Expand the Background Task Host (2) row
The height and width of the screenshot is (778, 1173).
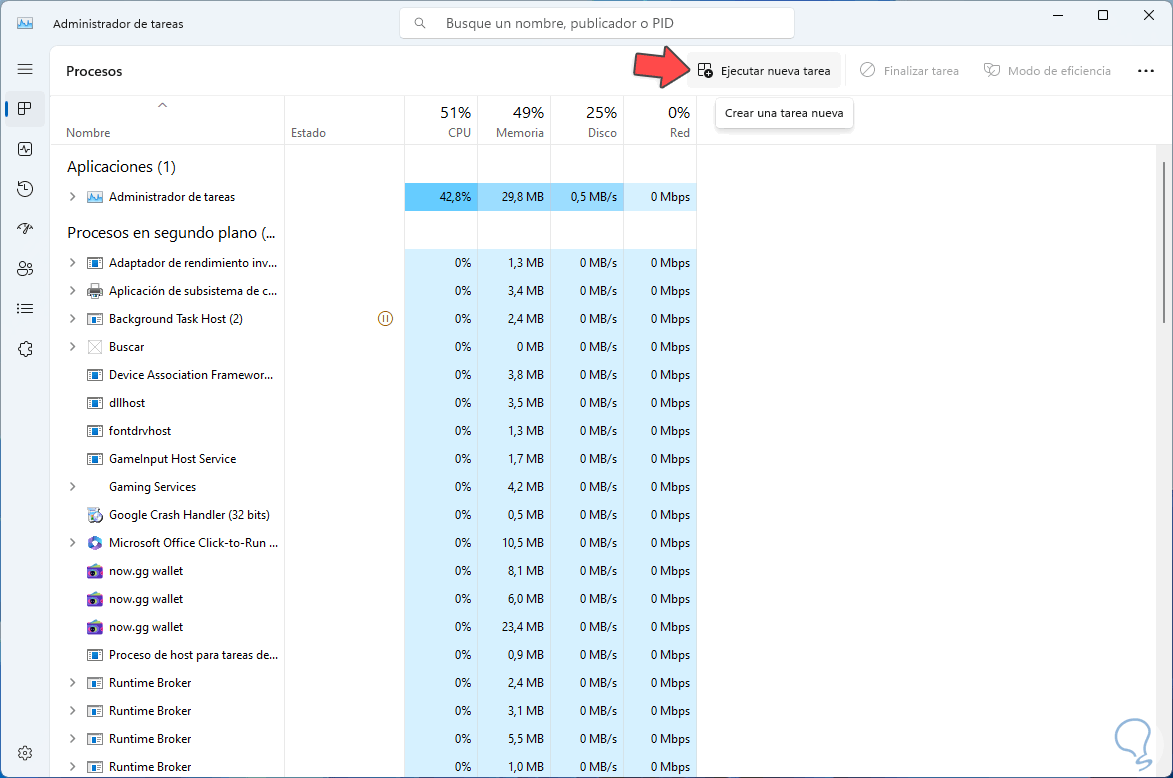73,319
